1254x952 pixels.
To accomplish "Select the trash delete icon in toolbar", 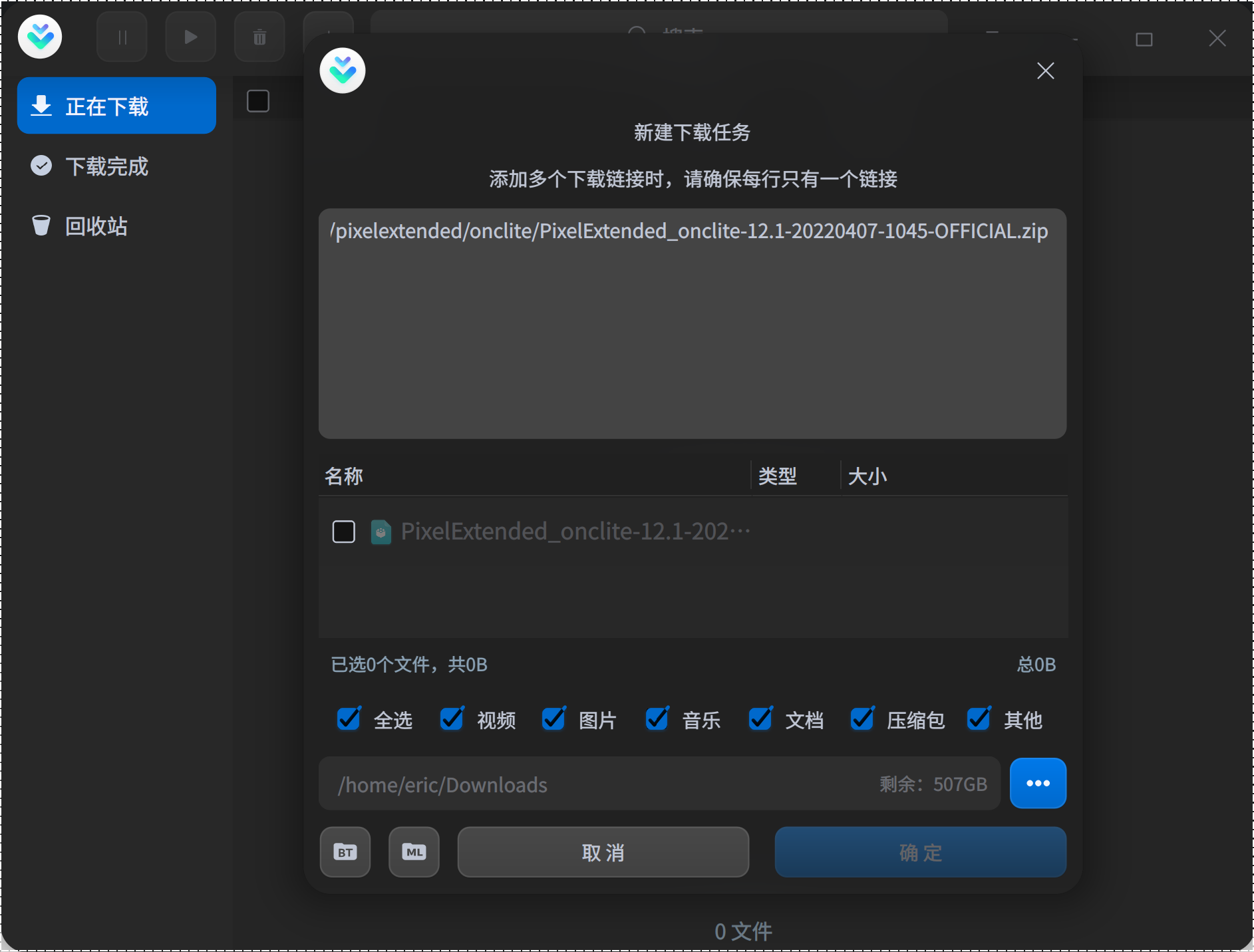I will tap(259, 37).
